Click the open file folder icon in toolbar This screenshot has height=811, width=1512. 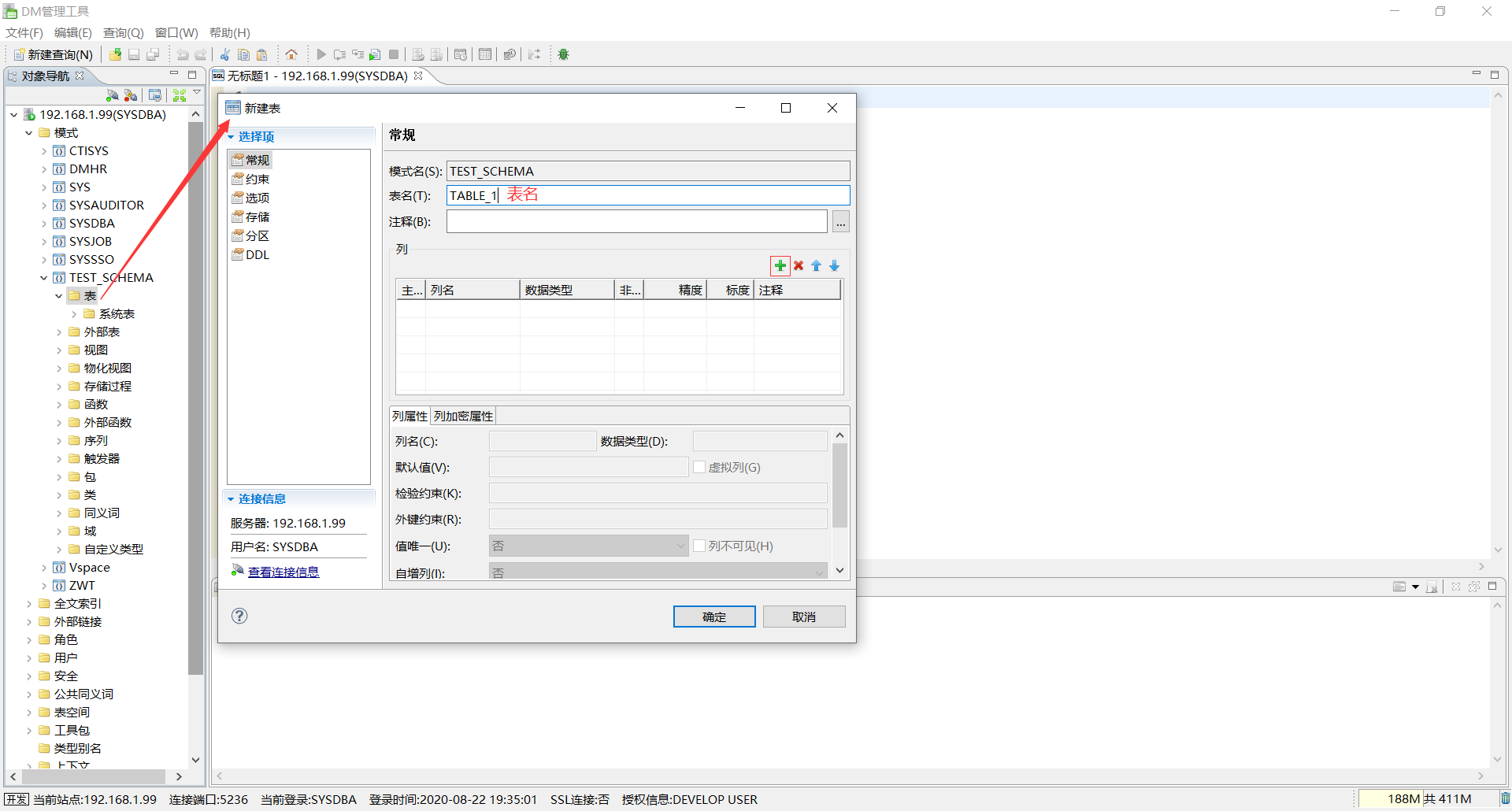click(x=116, y=54)
